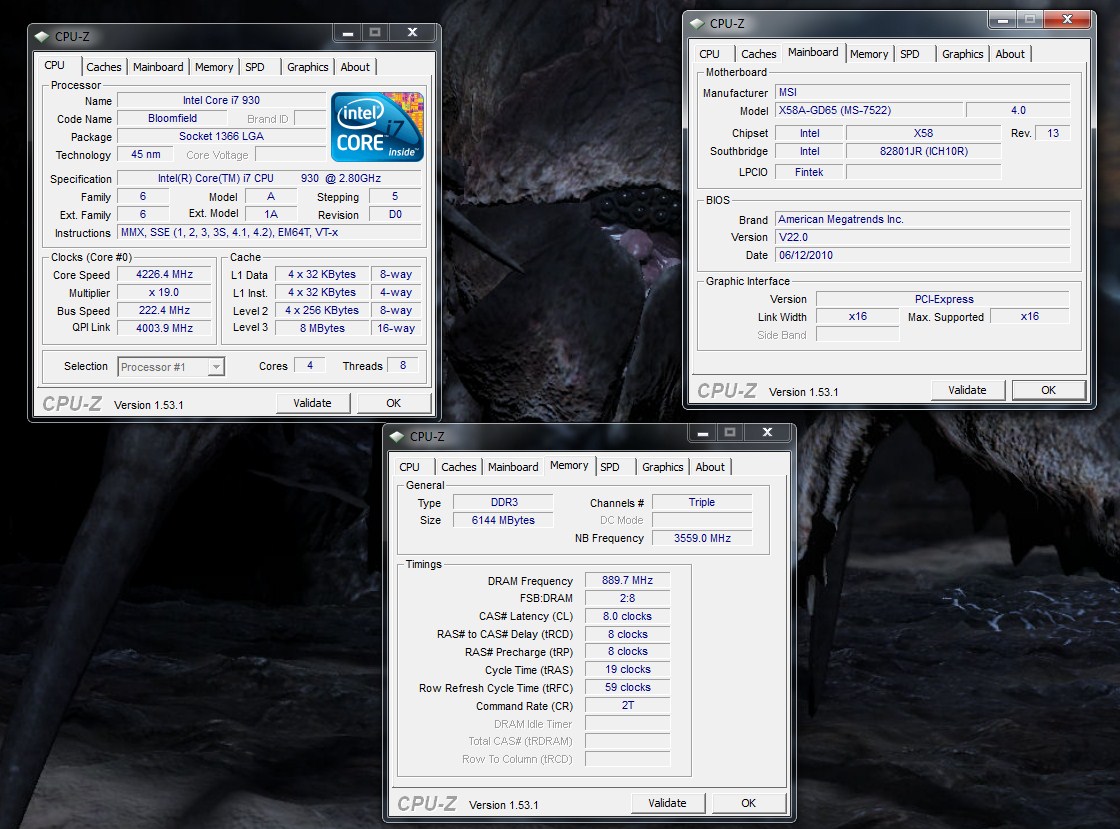
Task: Click the memory type value 'DDR3'
Action: 504,502
